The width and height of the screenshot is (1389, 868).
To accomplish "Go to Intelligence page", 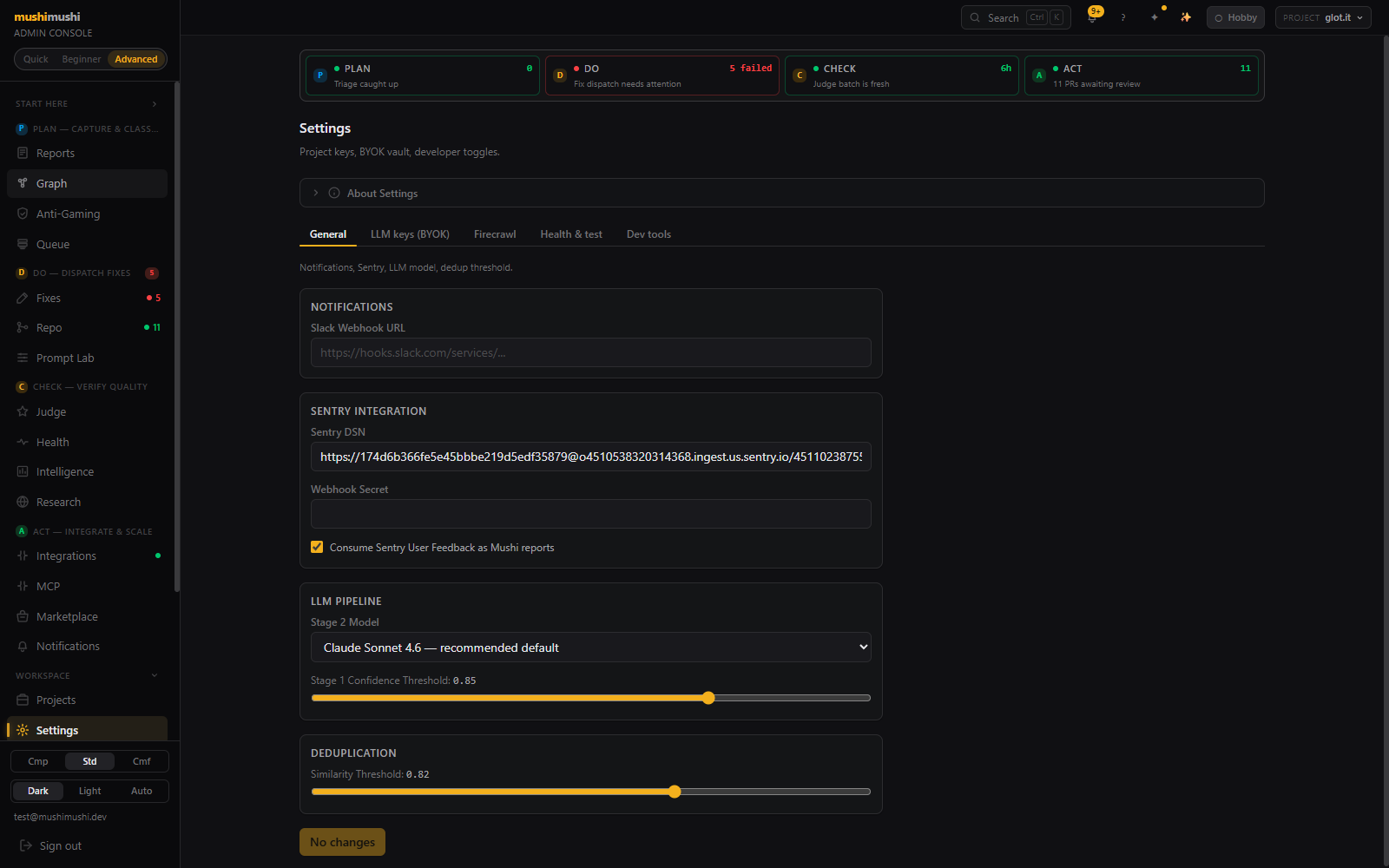I will pos(87,471).
